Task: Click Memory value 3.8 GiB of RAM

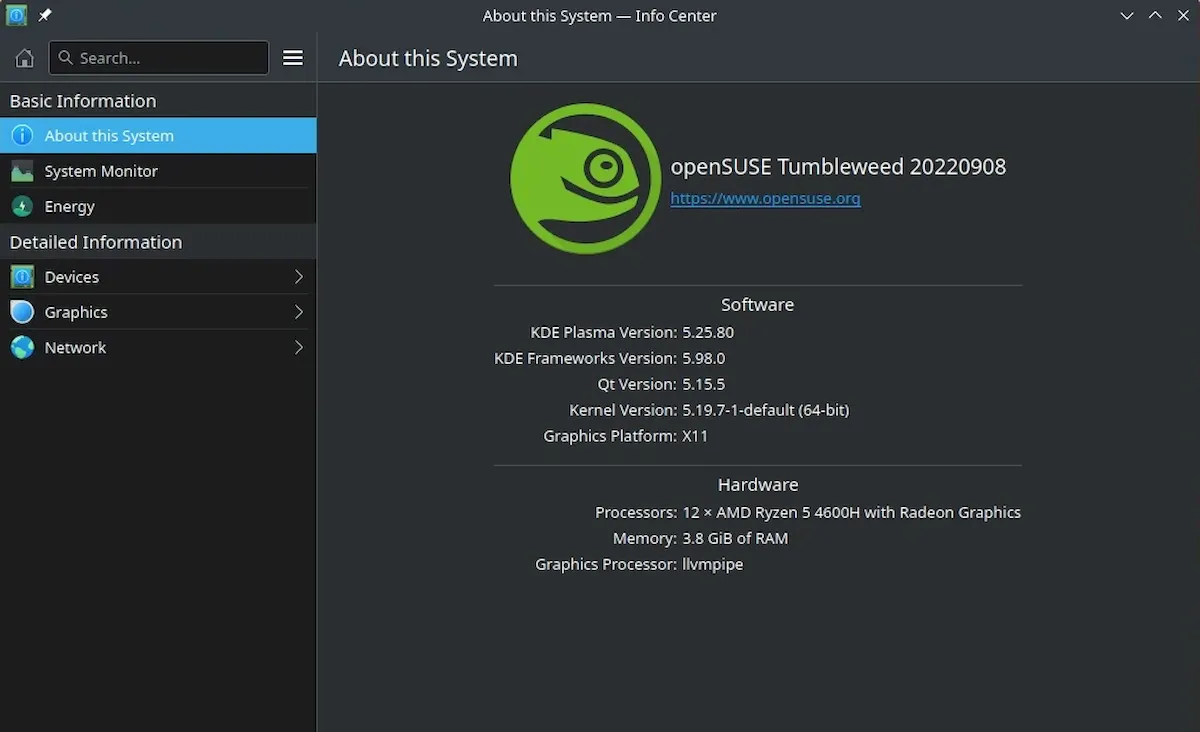Action: tap(735, 538)
